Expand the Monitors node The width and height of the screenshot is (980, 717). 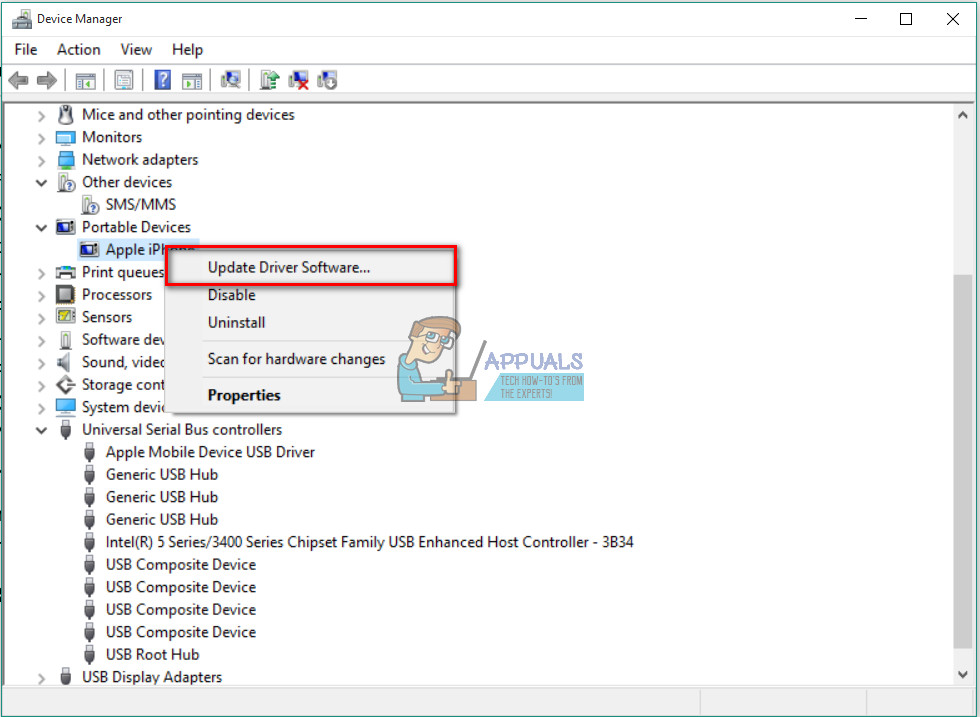(41, 138)
